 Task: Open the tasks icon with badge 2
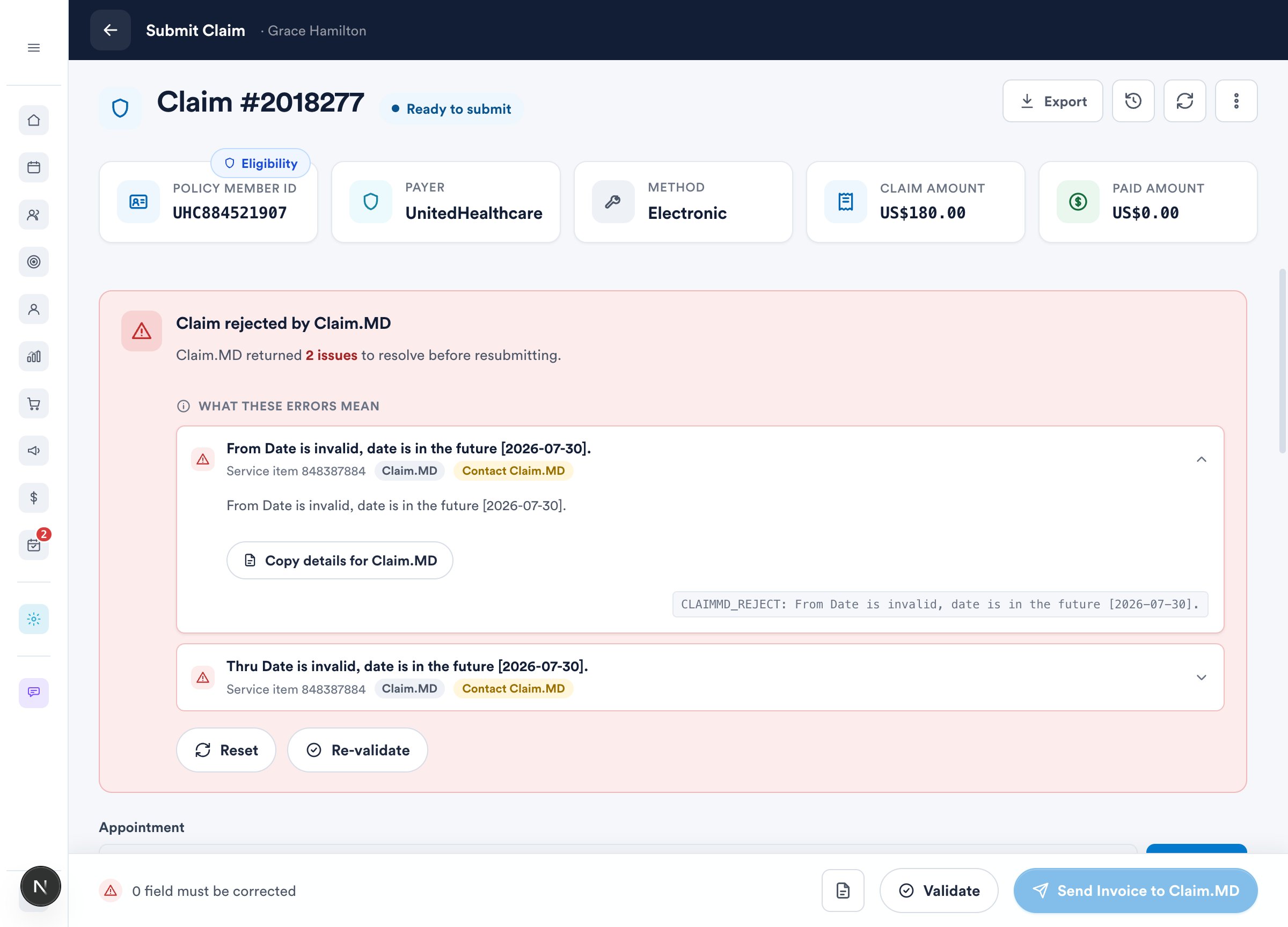point(33,545)
